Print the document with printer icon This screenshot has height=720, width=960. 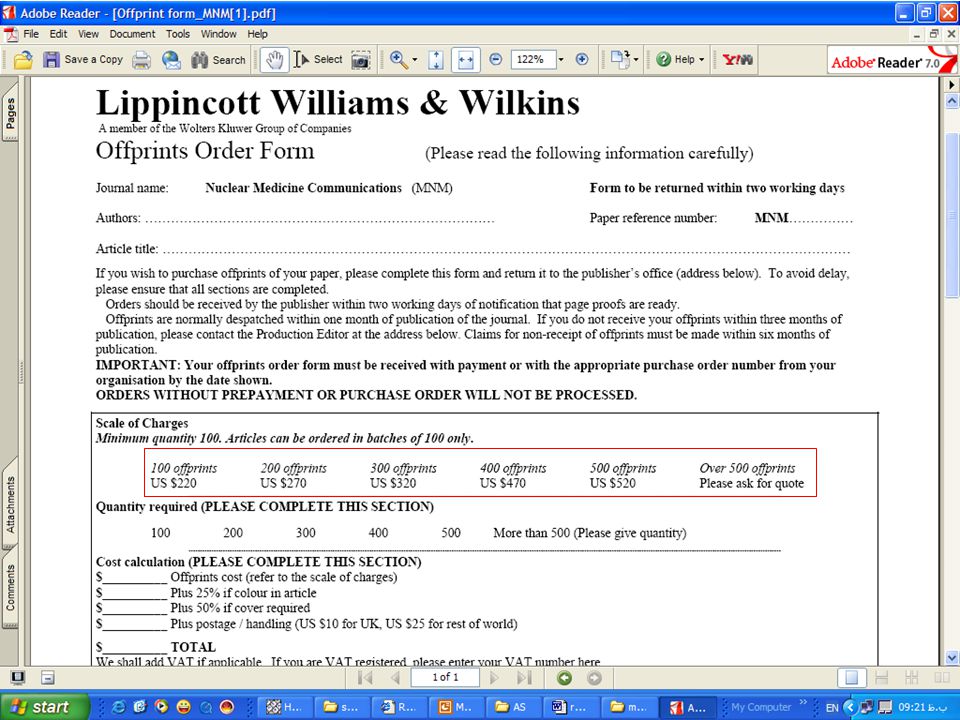141,59
